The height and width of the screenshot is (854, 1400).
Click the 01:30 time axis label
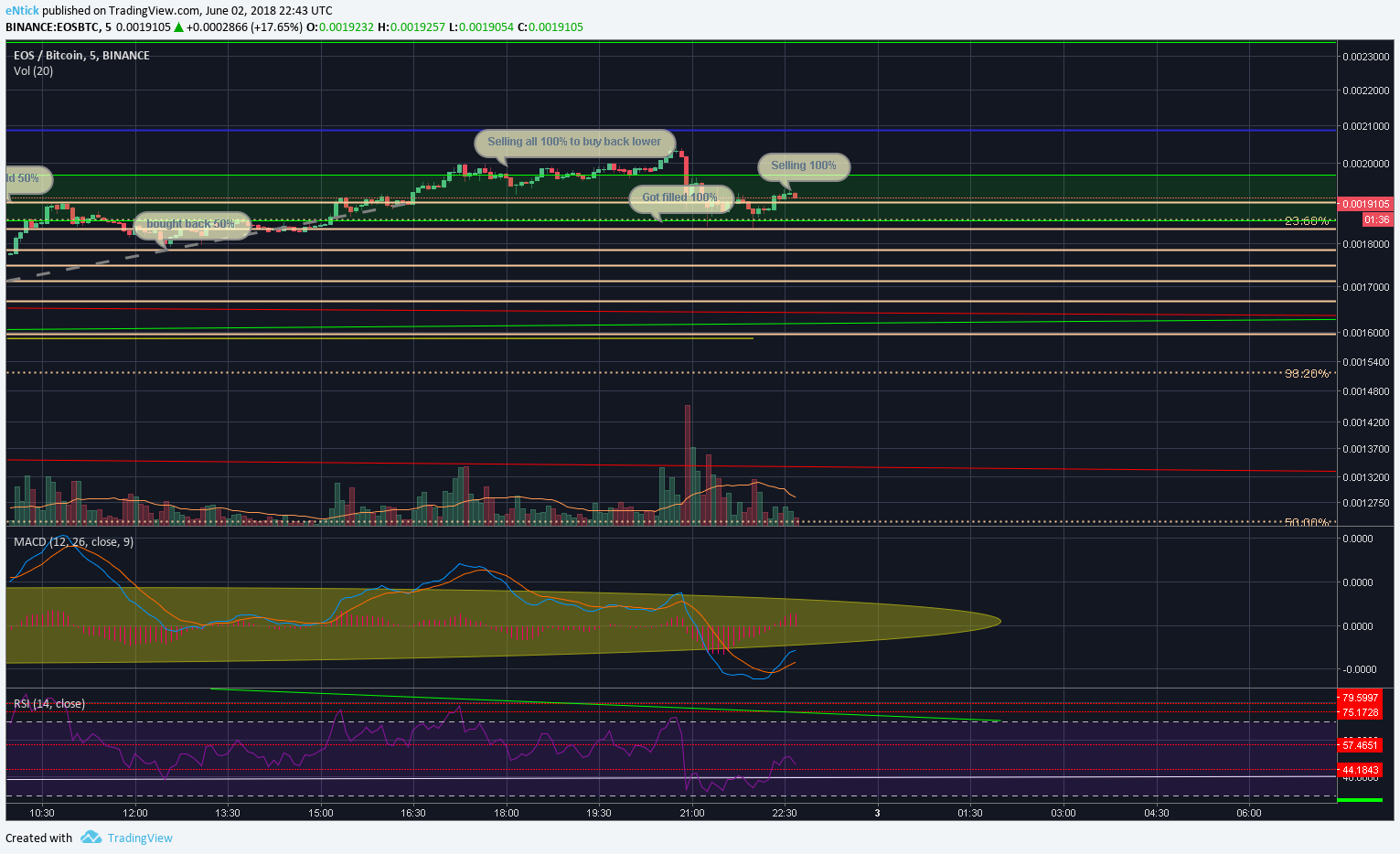pyautogui.click(x=970, y=813)
